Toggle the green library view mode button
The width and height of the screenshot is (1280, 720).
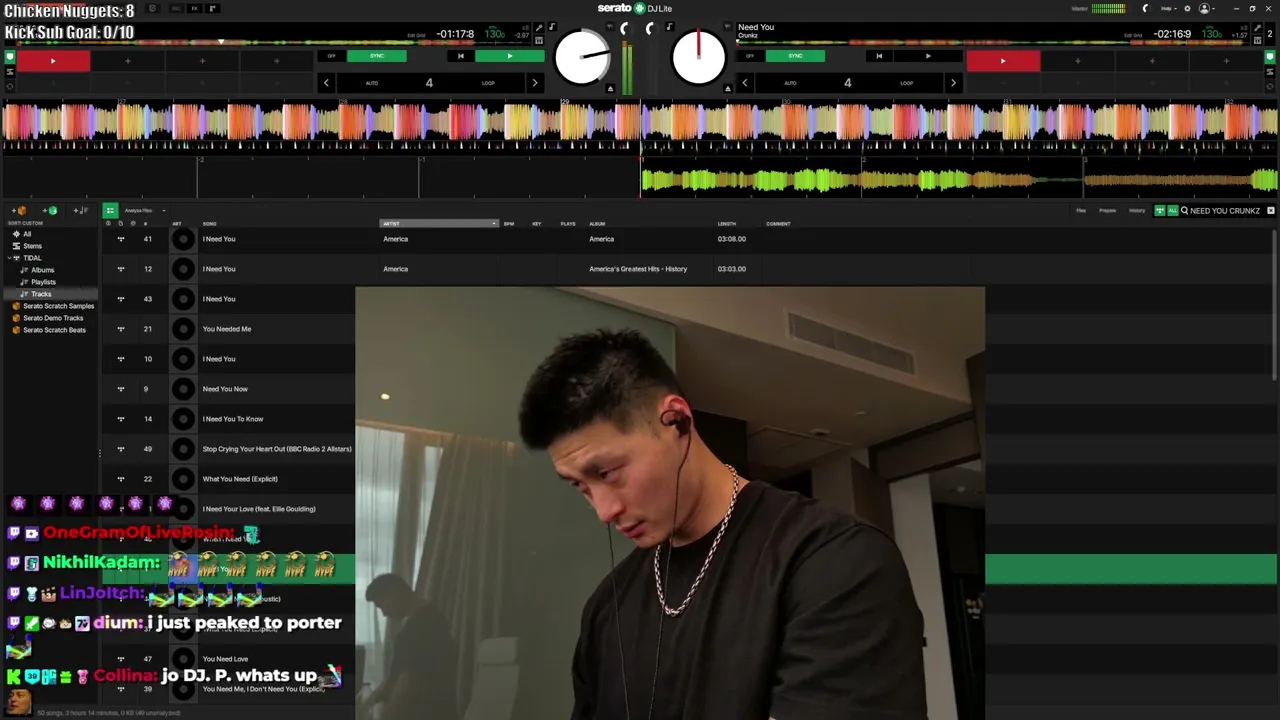110,211
